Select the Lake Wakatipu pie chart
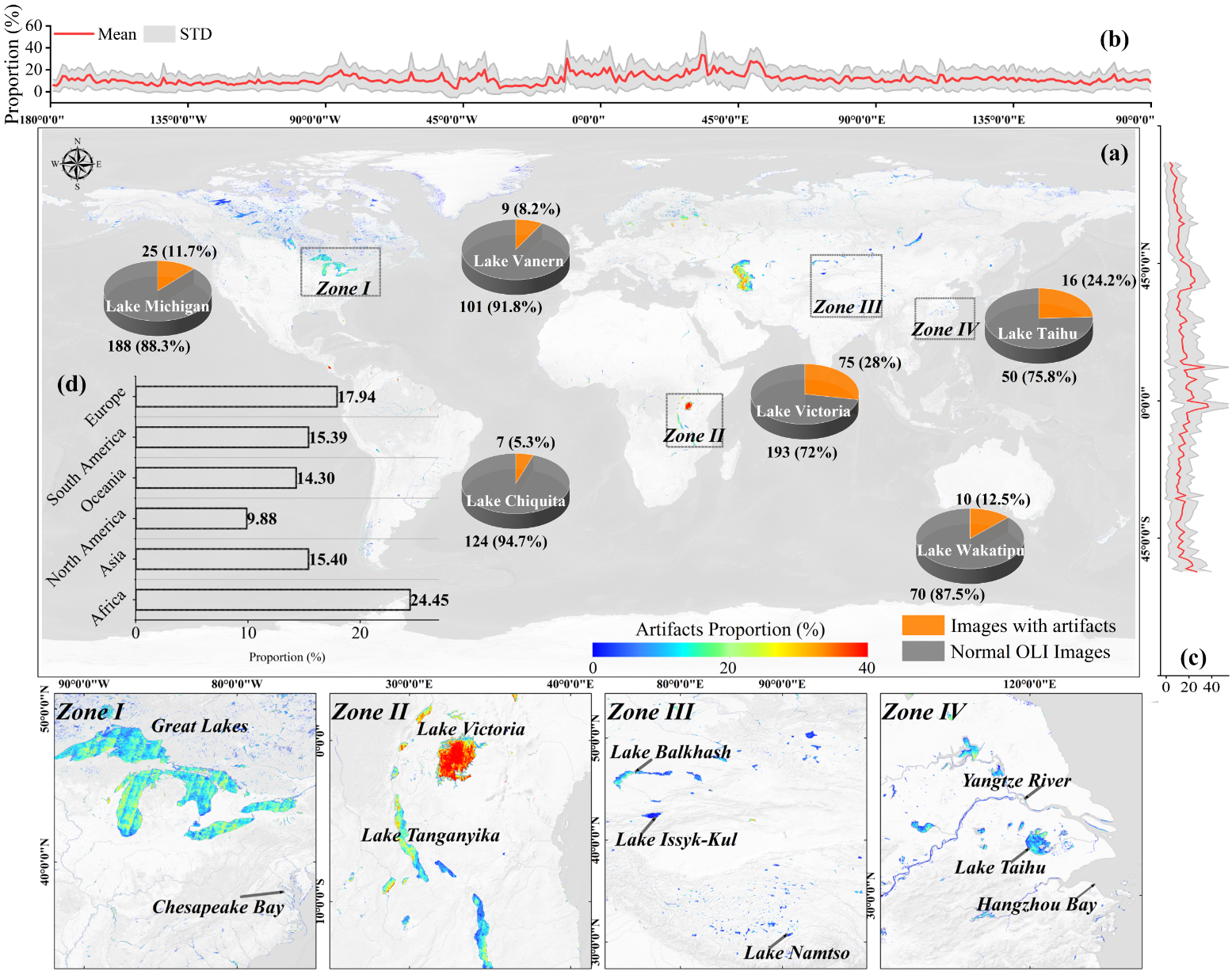The height and width of the screenshot is (971, 1232). pos(970,544)
